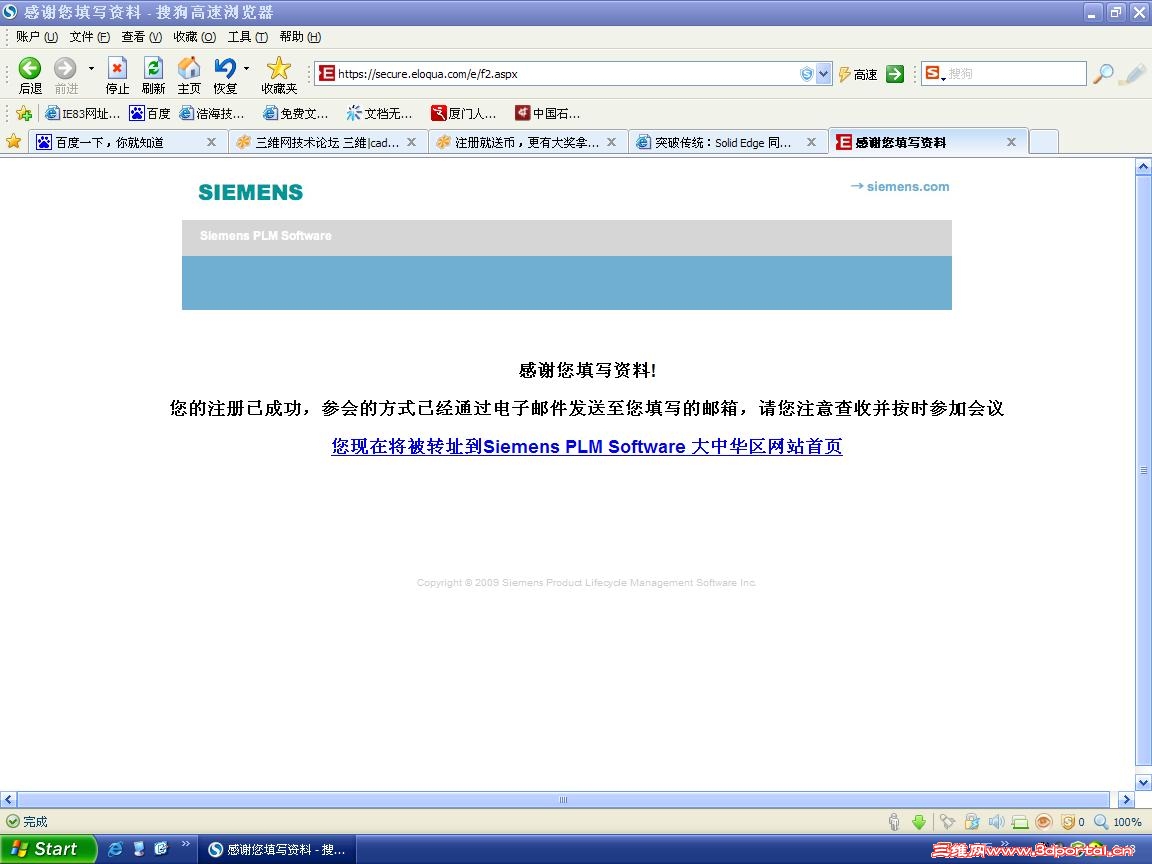The width and height of the screenshot is (1152, 864).
Task: Open the 厦门人 bookmark
Action: coord(464,113)
